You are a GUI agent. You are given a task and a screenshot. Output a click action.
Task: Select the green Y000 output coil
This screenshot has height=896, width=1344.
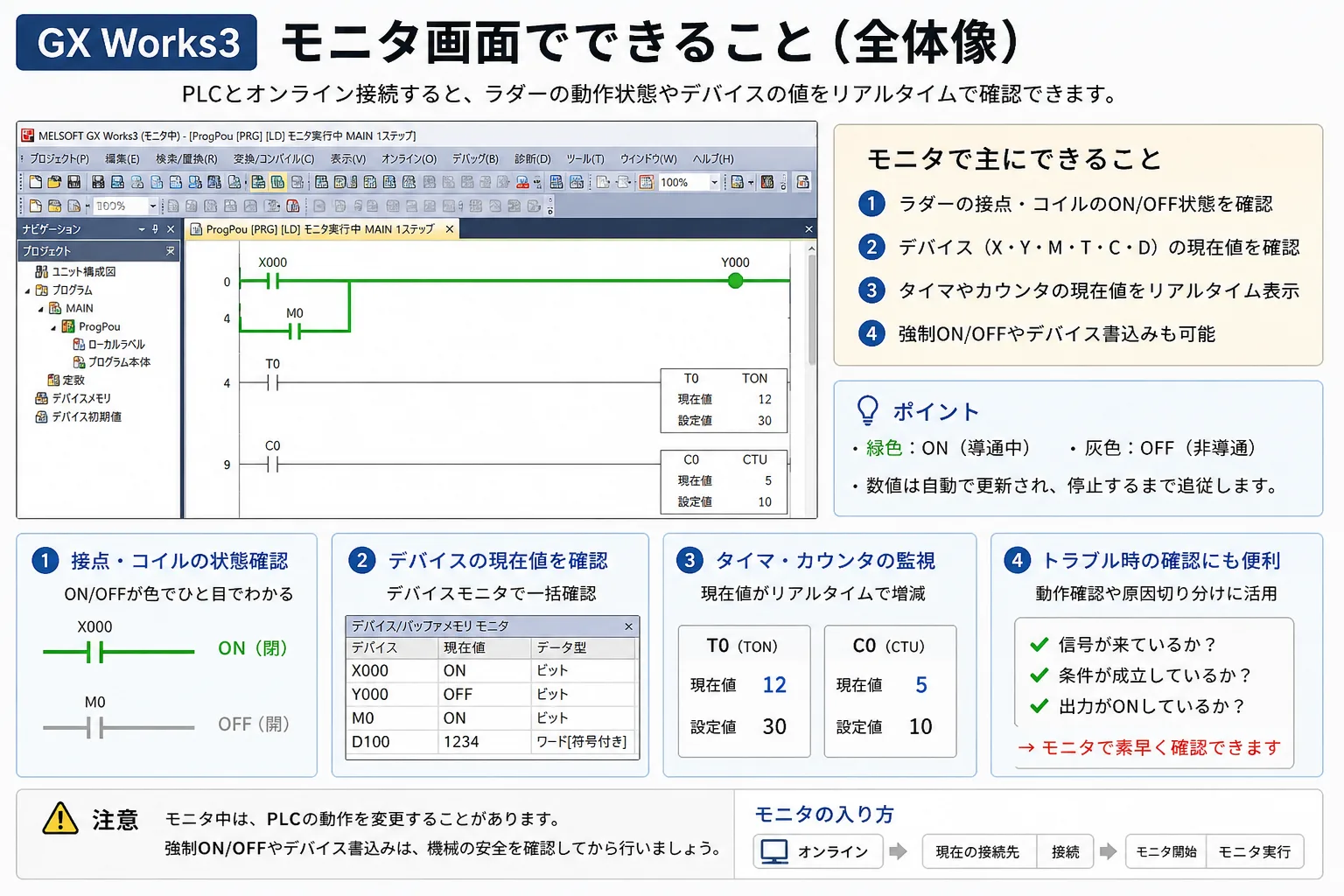pyautogui.click(x=736, y=281)
